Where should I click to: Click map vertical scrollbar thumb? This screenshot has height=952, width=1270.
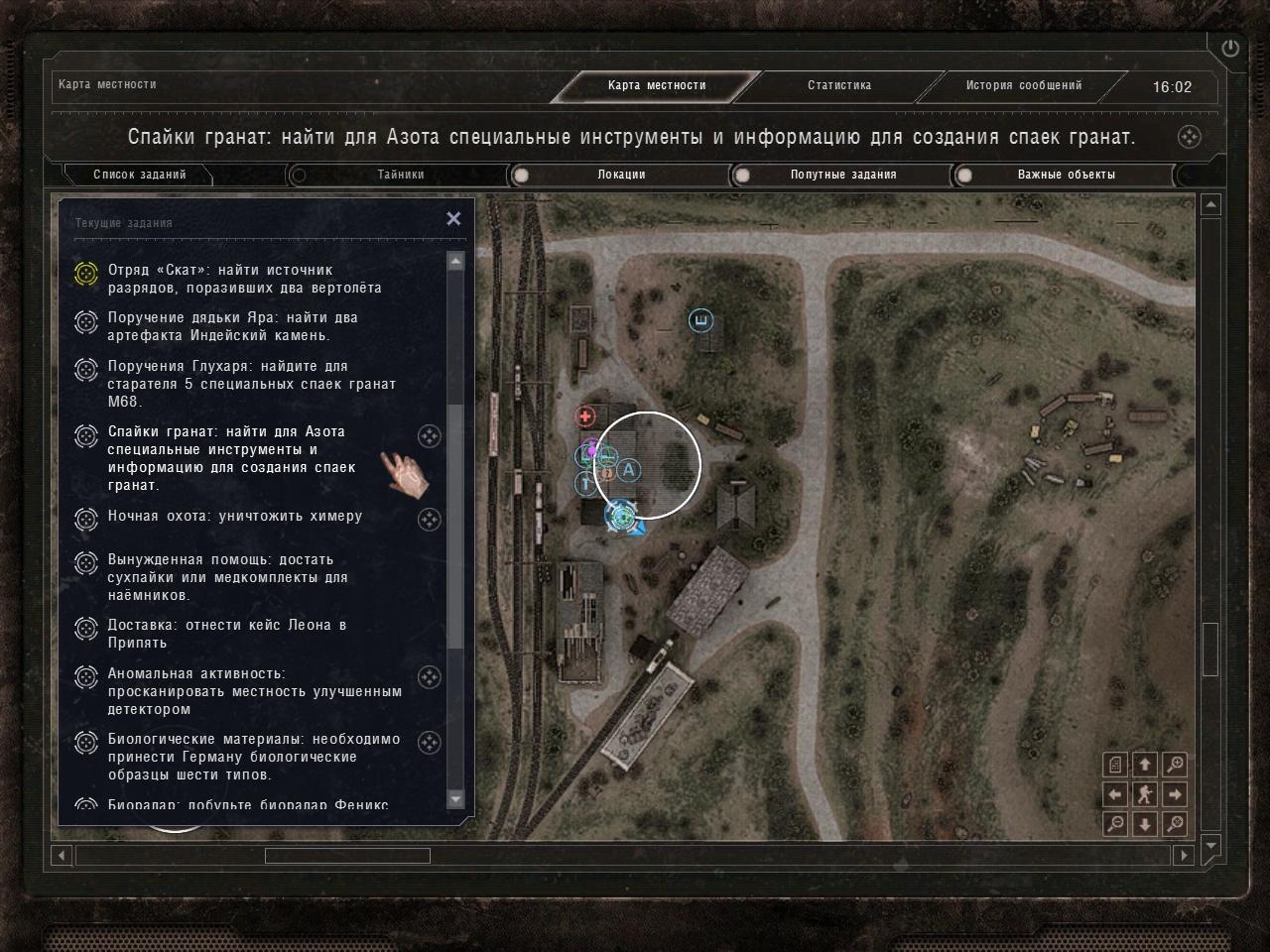click(x=1210, y=650)
